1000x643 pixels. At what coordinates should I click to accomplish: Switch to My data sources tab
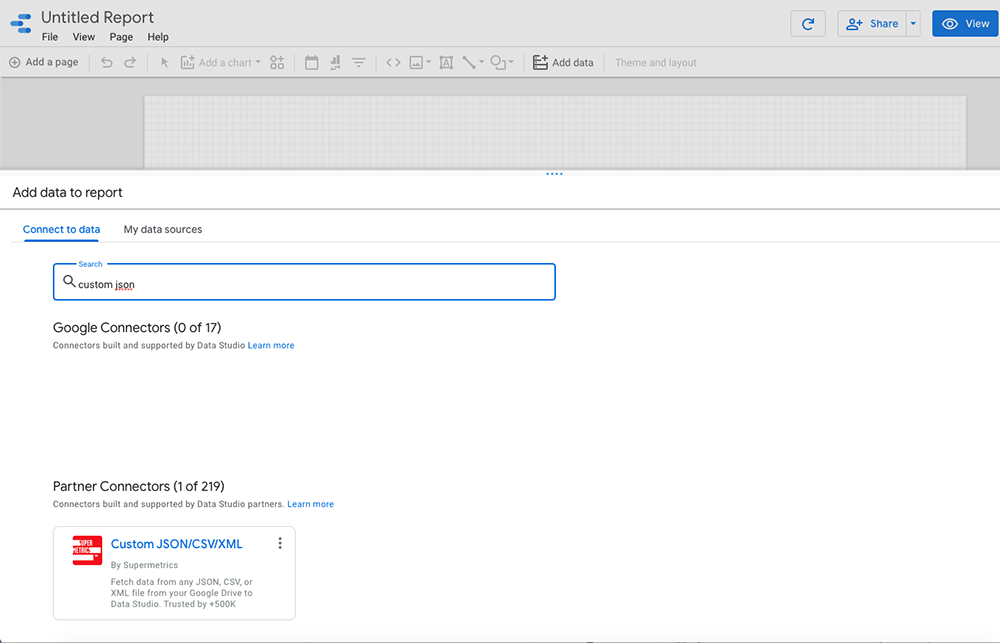click(163, 230)
